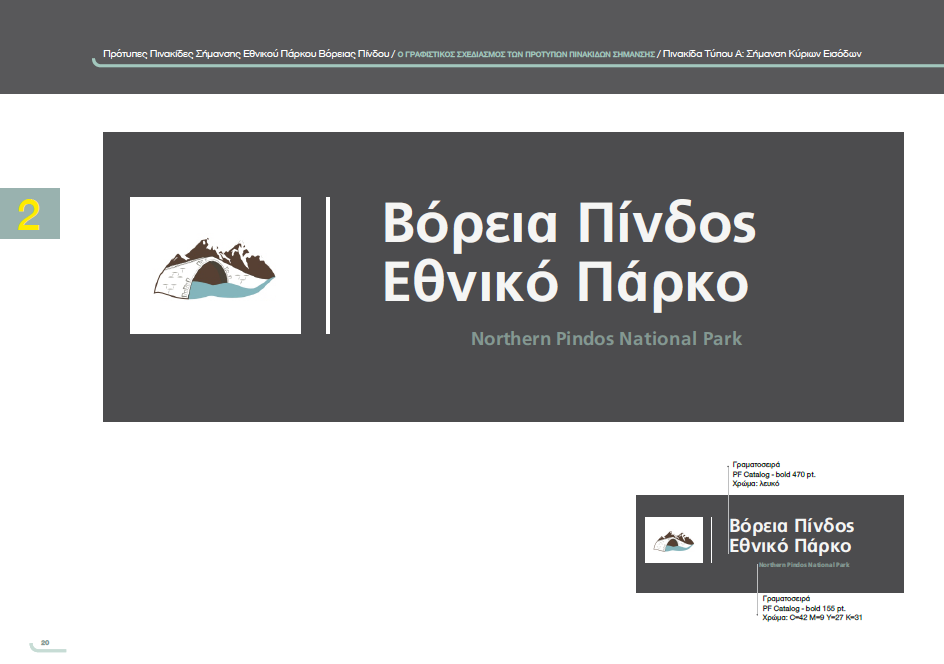
Task: Click the small "Βόρεια Πίνδος" text in the thumbnail
Action: pos(792,526)
